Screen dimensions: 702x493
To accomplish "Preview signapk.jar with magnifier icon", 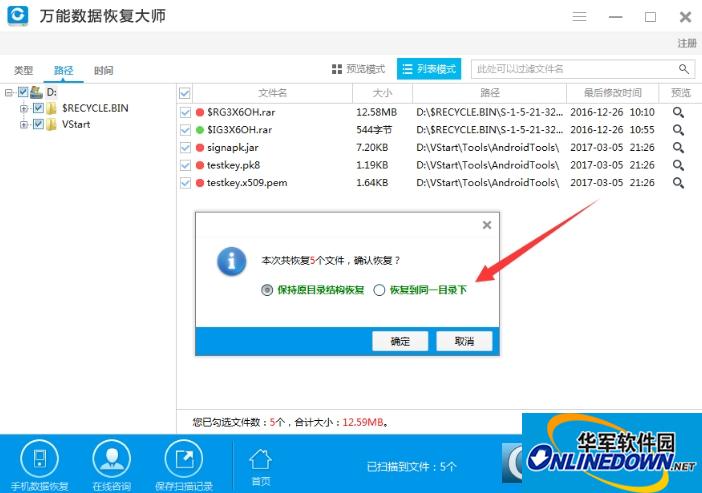I will (x=678, y=147).
